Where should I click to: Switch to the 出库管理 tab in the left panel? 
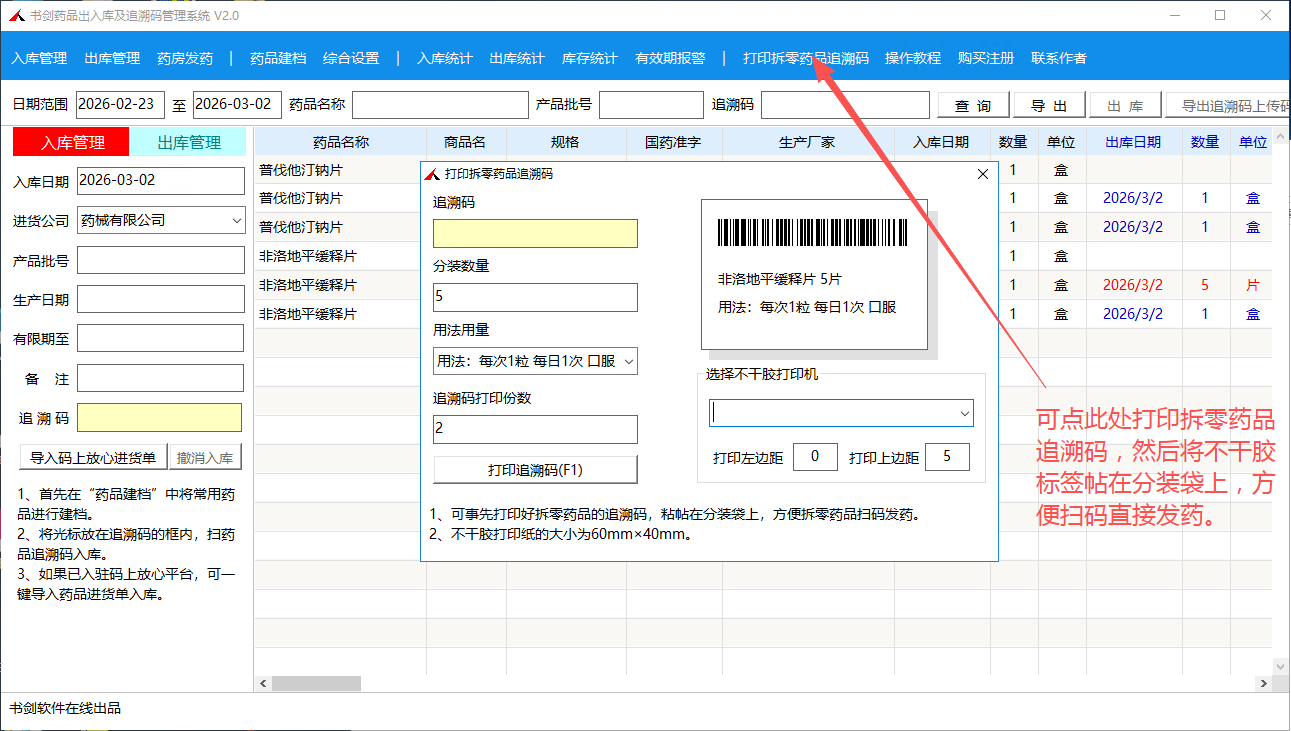pyautogui.click(x=189, y=142)
